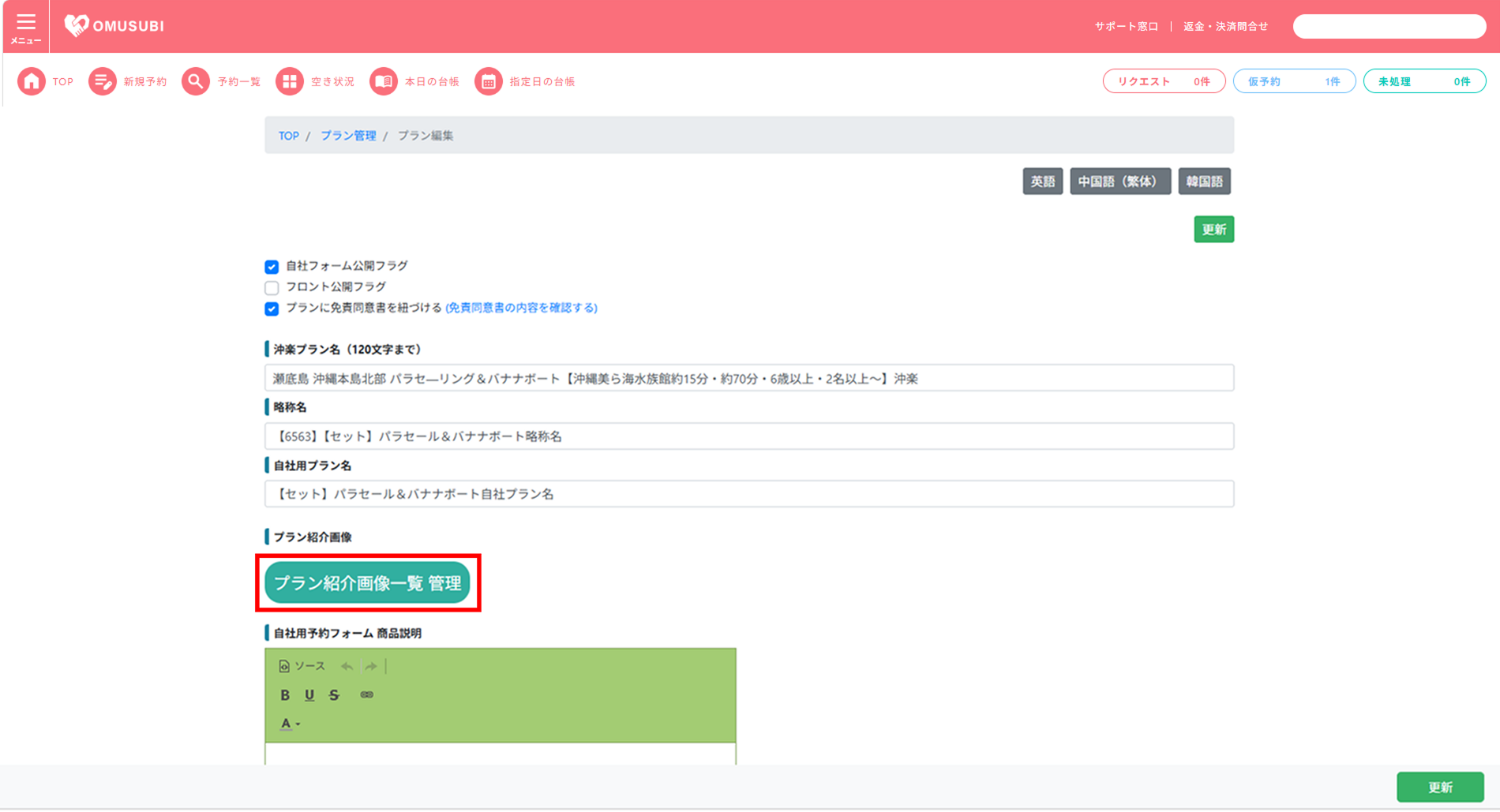Open プラン紹介画像一覧 管理

click(367, 583)
